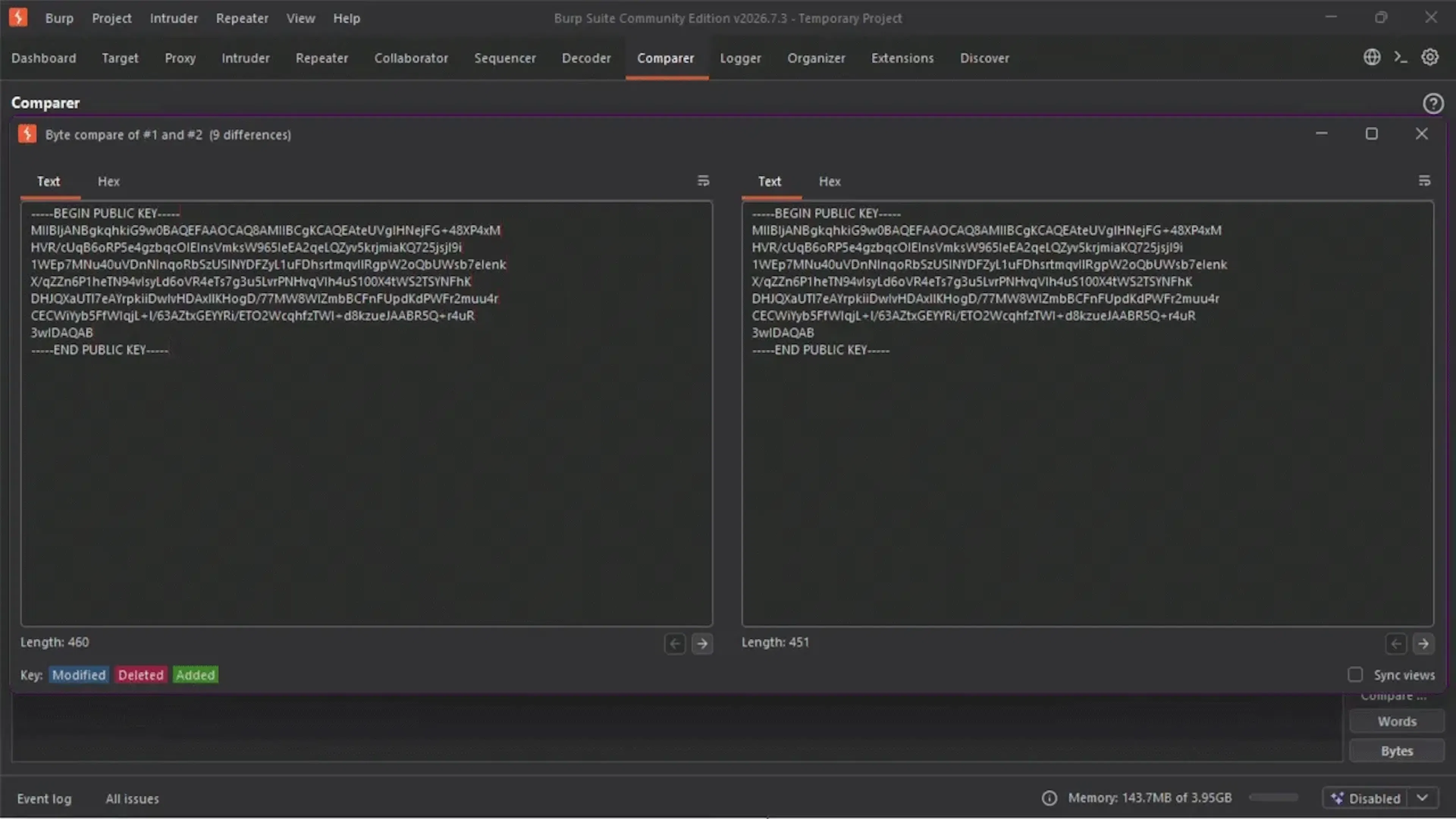The image size is (1456, 819).
Task: Toggle word wrap icon in left compare pane
Action: click(703, 181)
